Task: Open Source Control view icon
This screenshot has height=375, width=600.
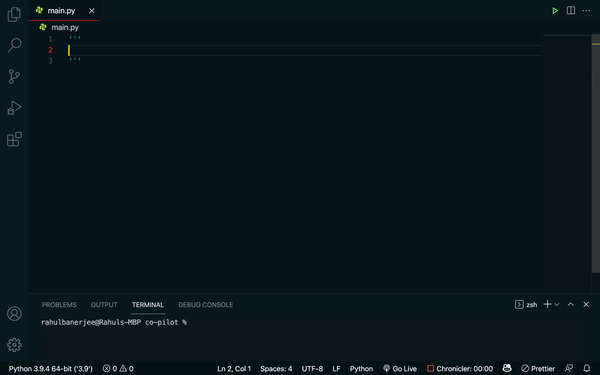Action: tap(14, 77)
